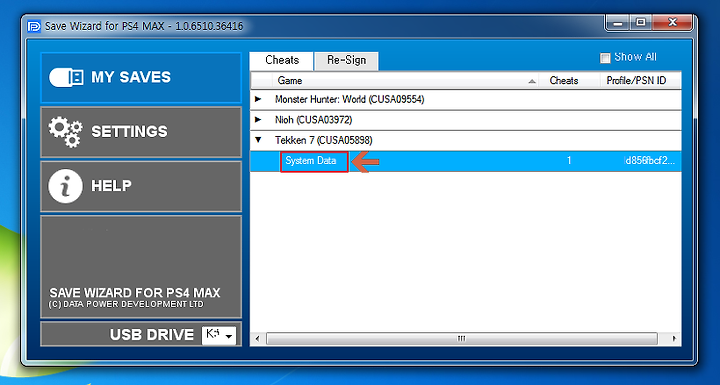Expand the Nioh entry
This screenshot has width=720, height=385.
[258, 120]
